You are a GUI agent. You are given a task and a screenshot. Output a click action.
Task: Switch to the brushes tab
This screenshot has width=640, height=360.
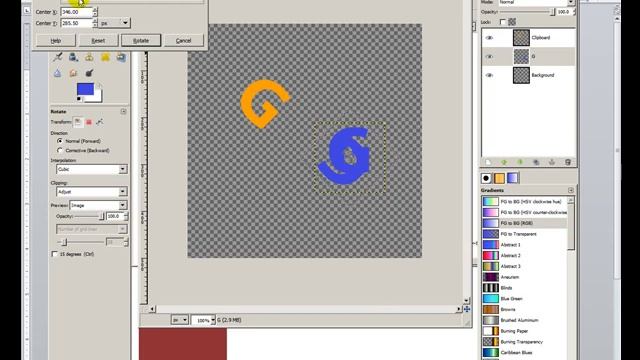pos(486,178)
